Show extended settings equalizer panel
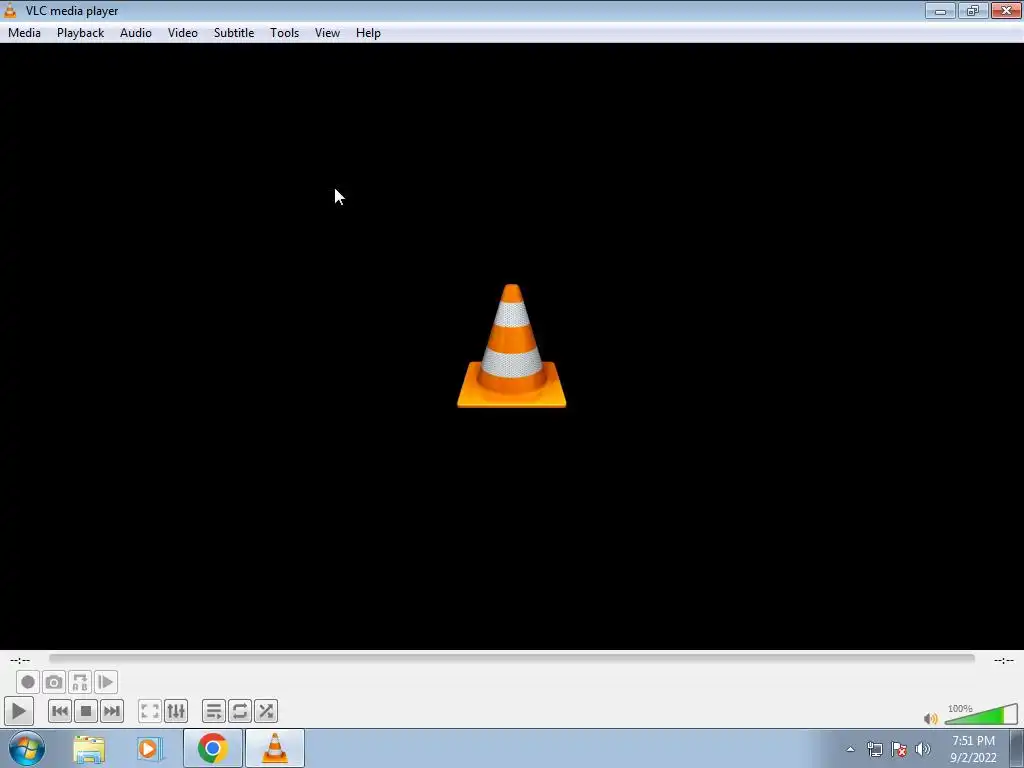 pyautogui.click(x=176, y=711)
